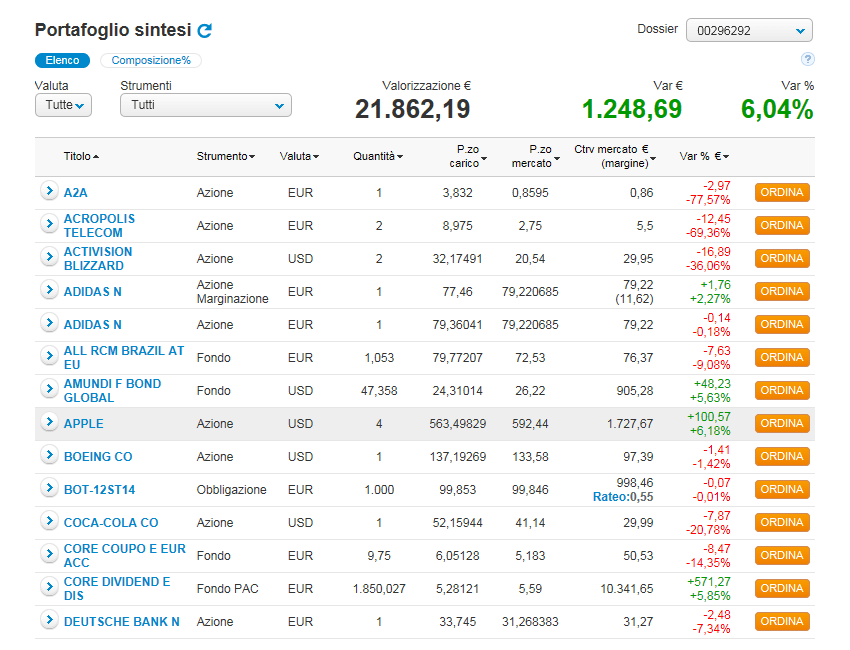This screenshot has height=650, width=850.
Task: Sort table by Valuta column header
Action: pos(299,156)
